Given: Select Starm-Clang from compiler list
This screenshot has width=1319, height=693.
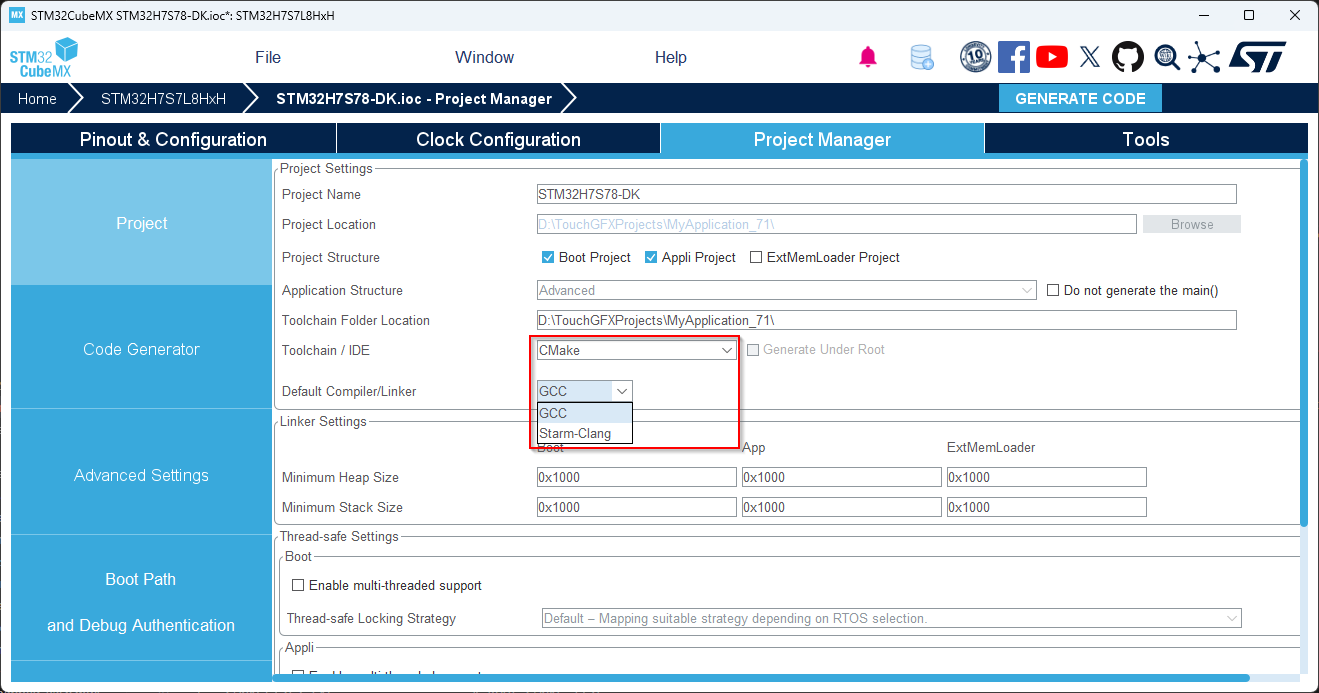Looking at the screenshot, I should [575, 433].
